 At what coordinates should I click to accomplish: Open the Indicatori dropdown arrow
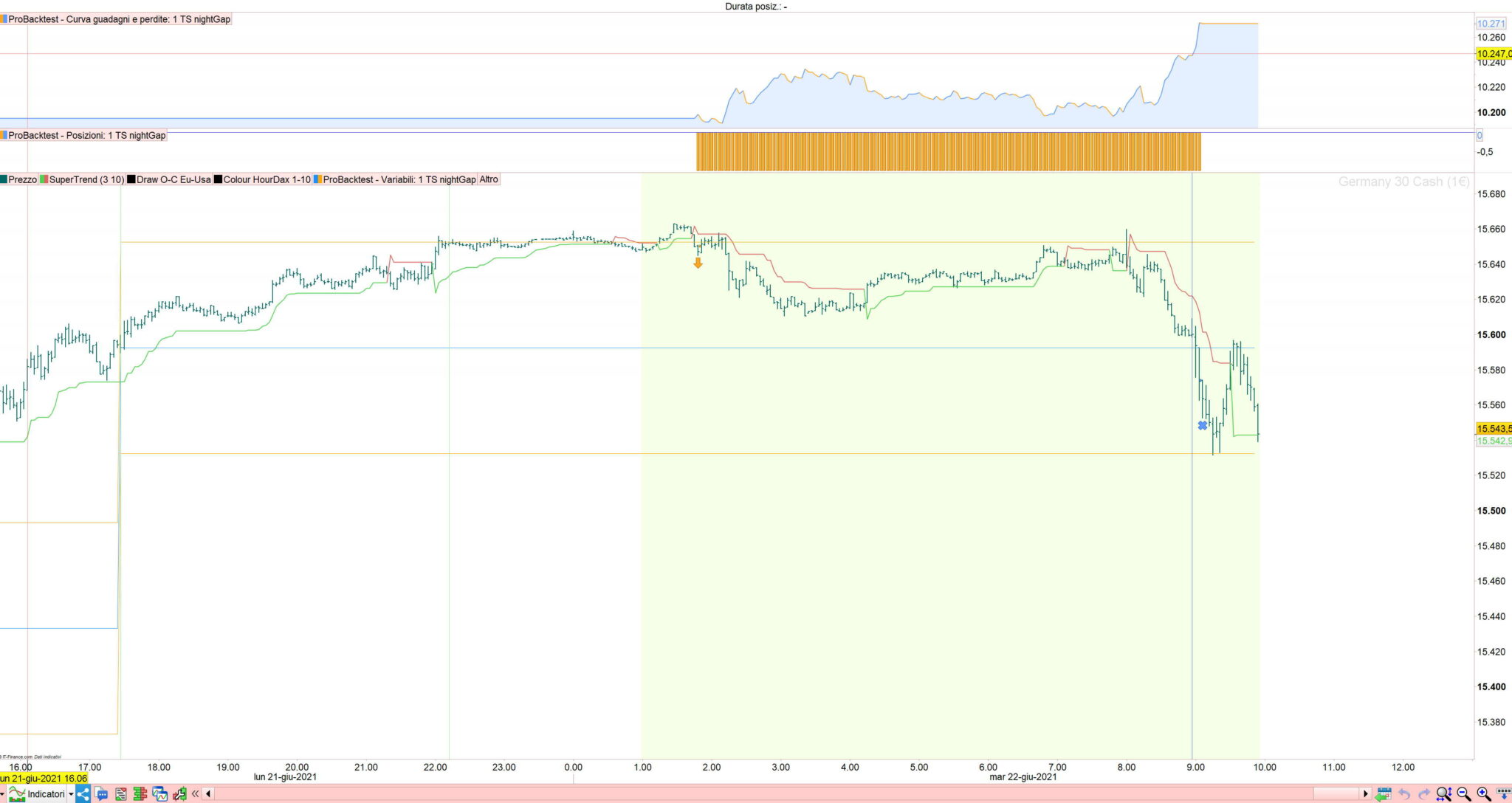point(71,794)
